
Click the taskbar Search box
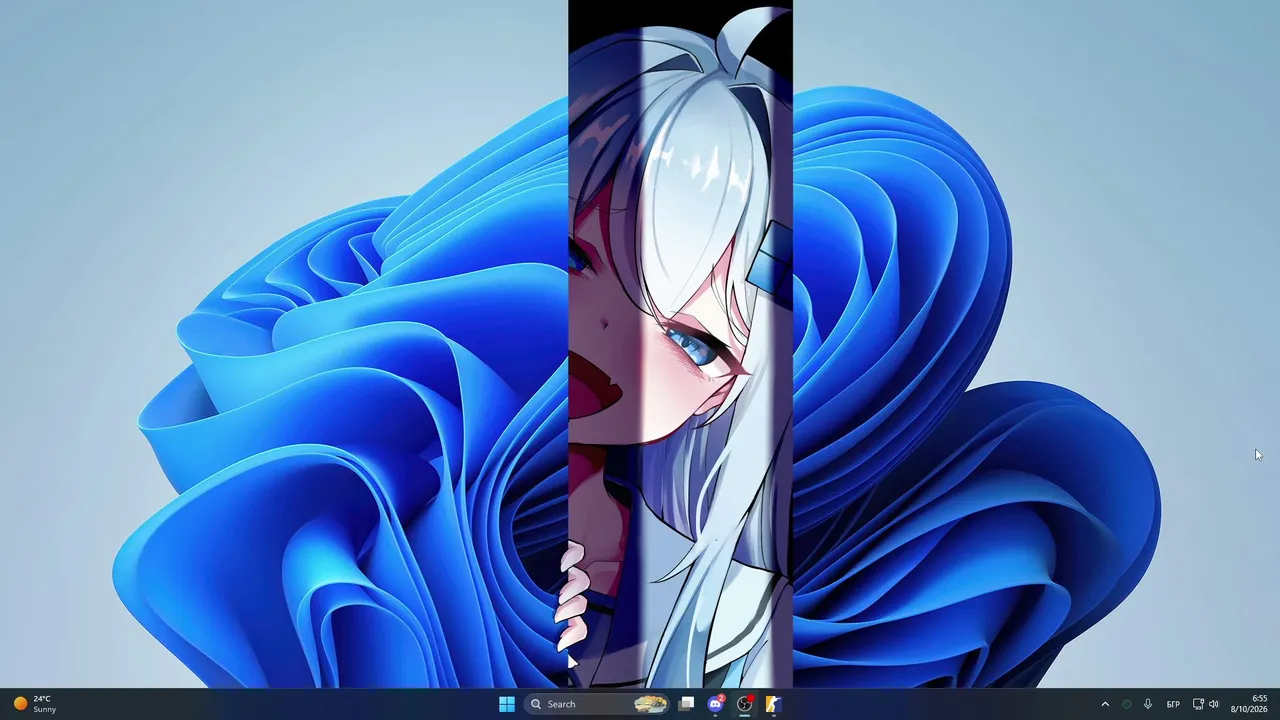[x=598, y=704]
